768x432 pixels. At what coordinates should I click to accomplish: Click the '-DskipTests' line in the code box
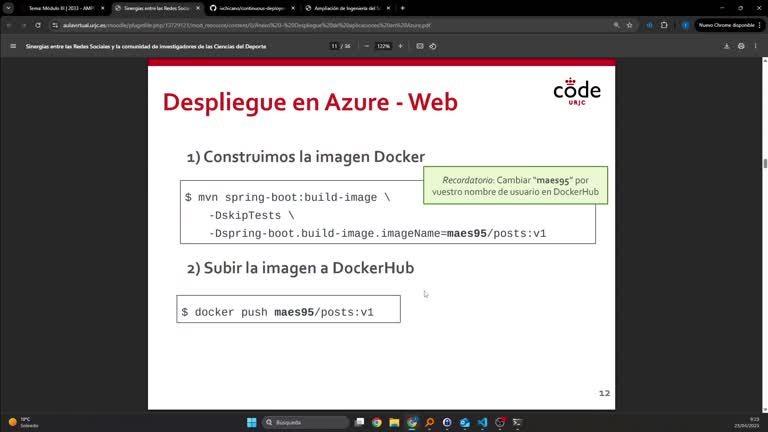pos(251,216)
